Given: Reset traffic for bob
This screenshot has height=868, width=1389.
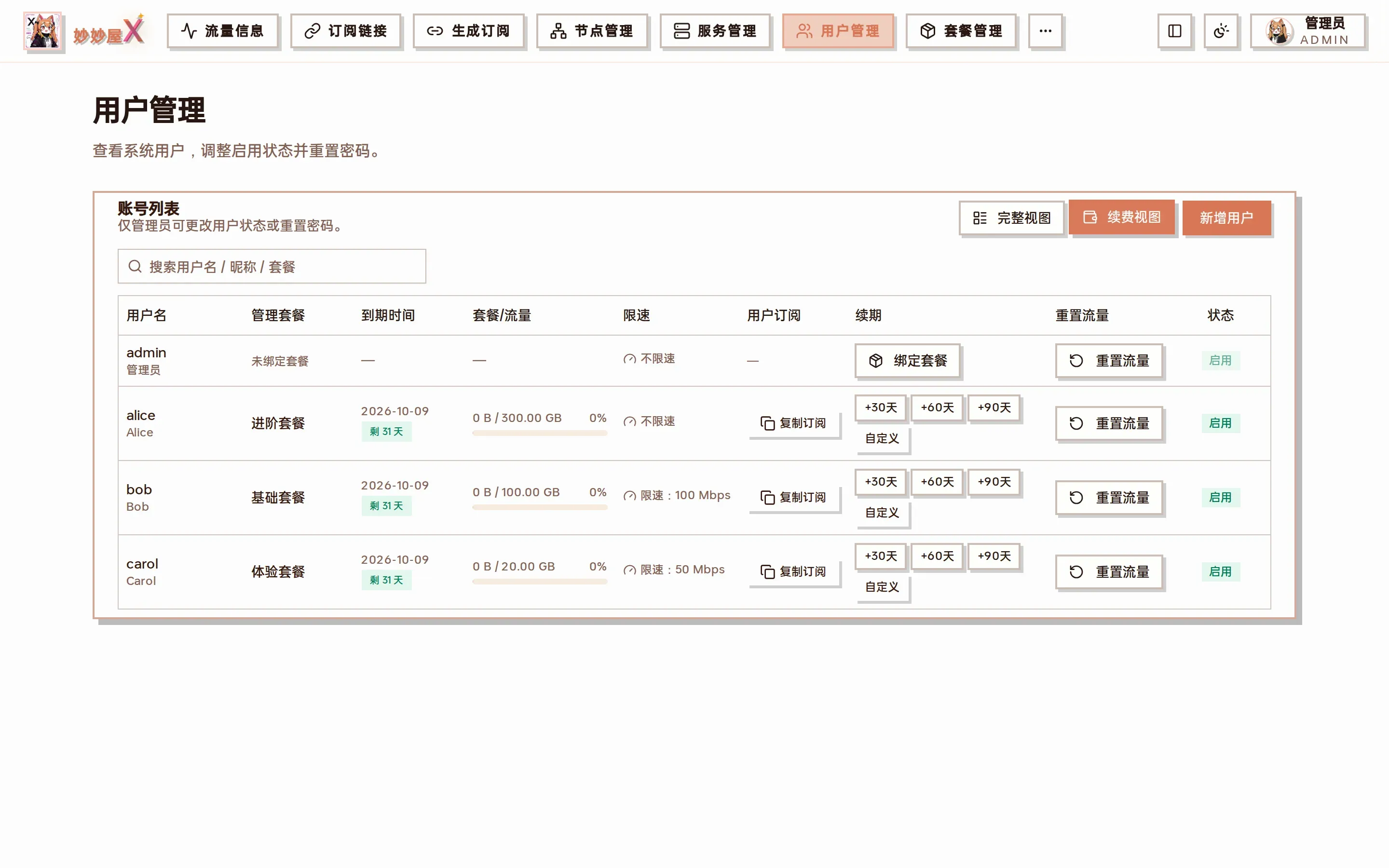Looking at the screenshot, I should pos(1109,497).
